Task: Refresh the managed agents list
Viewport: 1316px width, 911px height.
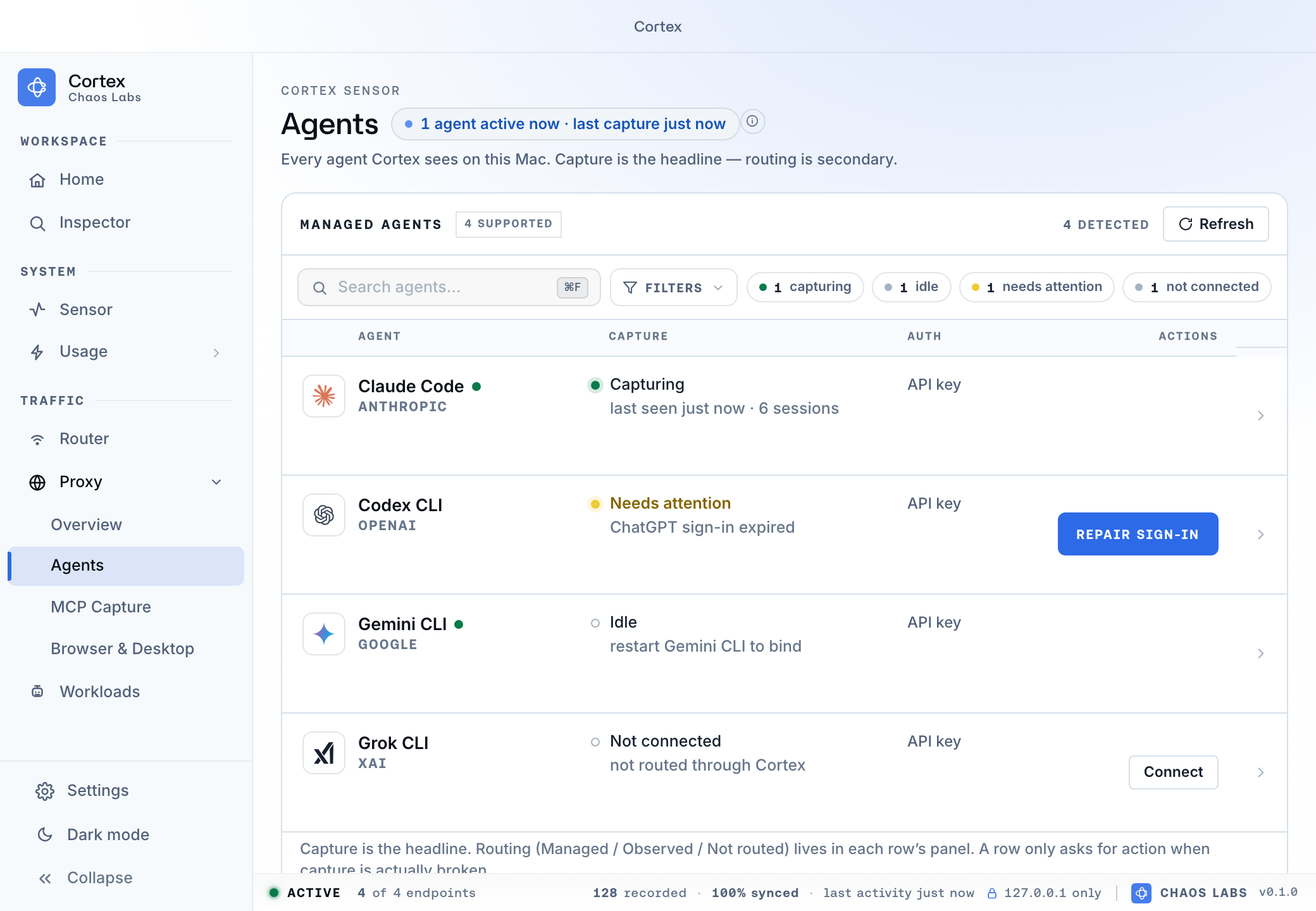Action: pos(1215,224)
